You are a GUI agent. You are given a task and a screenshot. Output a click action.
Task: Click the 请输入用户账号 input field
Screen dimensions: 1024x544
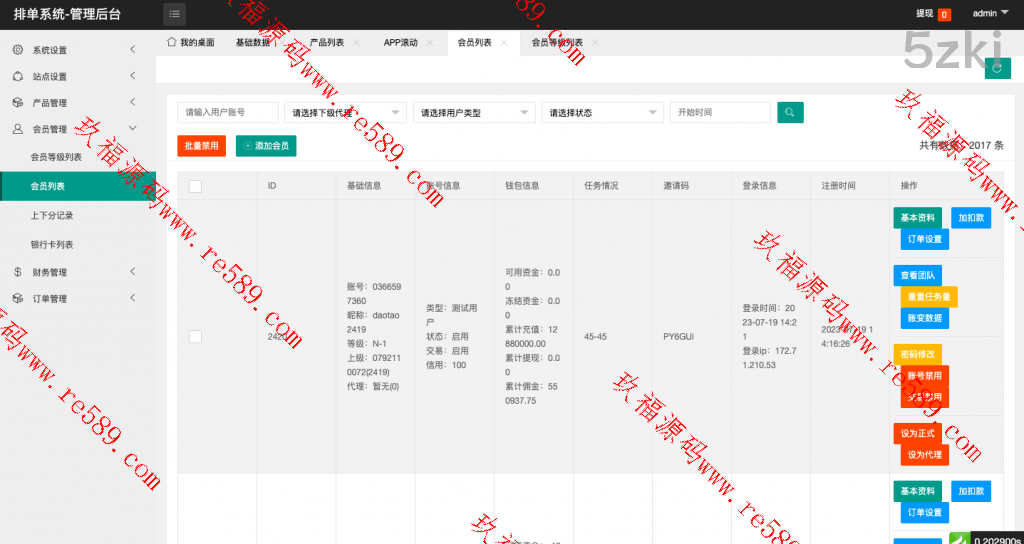[x=228, y=113]
